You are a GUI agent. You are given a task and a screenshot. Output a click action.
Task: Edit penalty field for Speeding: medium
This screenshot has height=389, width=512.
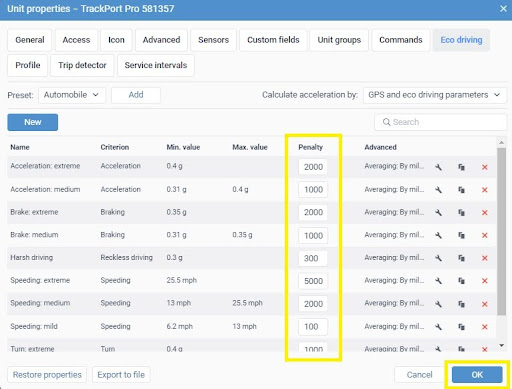pos(313,304)
